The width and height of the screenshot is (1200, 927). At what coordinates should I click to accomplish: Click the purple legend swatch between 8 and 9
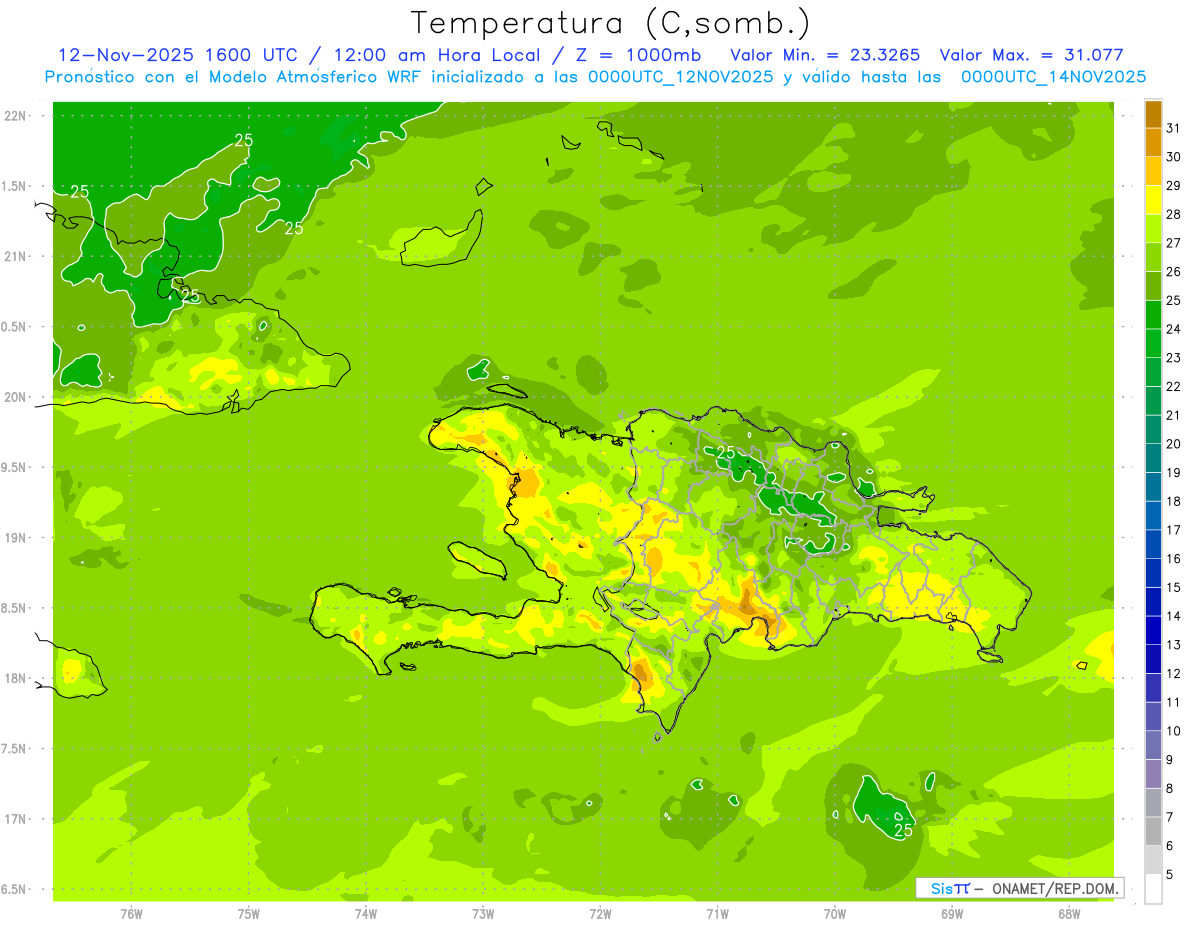pyautogui.click(x=1153, y=774)
